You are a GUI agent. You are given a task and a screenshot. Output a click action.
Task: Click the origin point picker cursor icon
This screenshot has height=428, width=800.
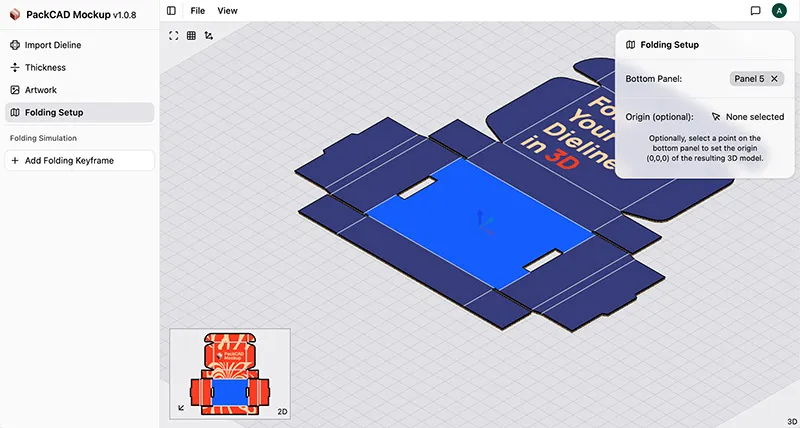716,117
